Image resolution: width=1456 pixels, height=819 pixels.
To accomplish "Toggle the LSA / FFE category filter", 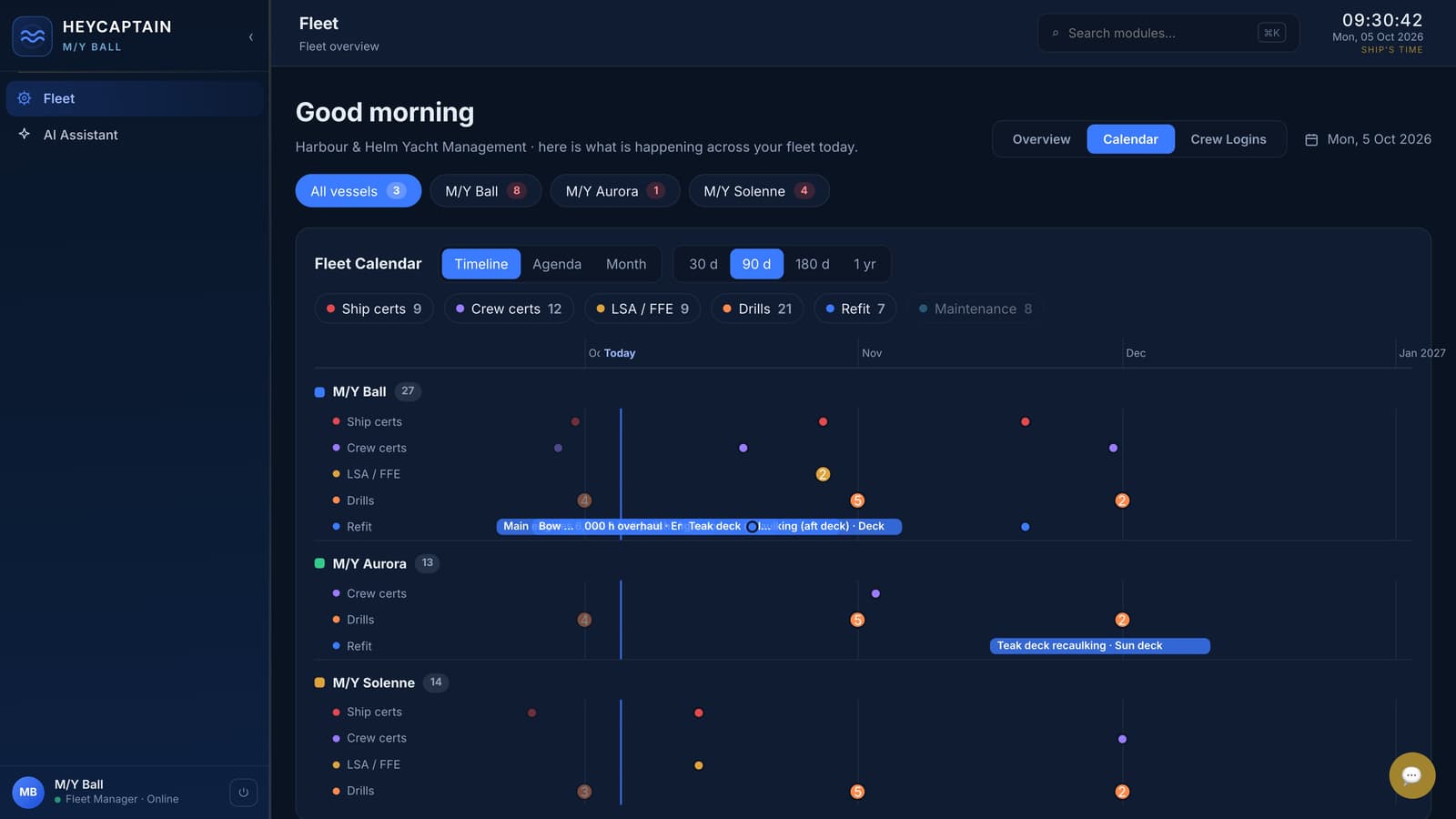I will click(x=642, y=308).
